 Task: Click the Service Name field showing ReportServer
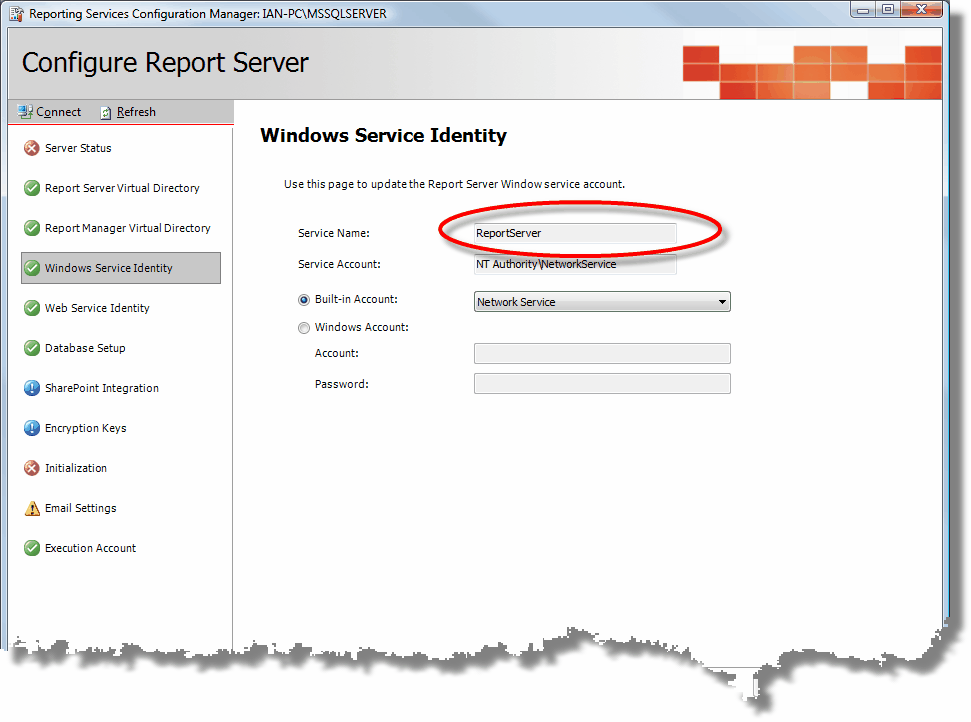(575, 233)
